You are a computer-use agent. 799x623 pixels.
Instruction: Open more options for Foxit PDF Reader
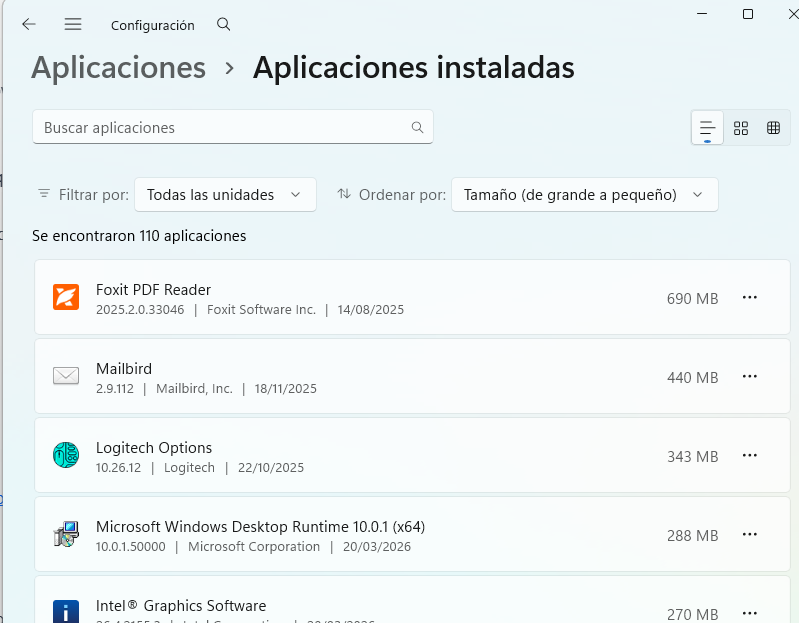click(750, 297)
